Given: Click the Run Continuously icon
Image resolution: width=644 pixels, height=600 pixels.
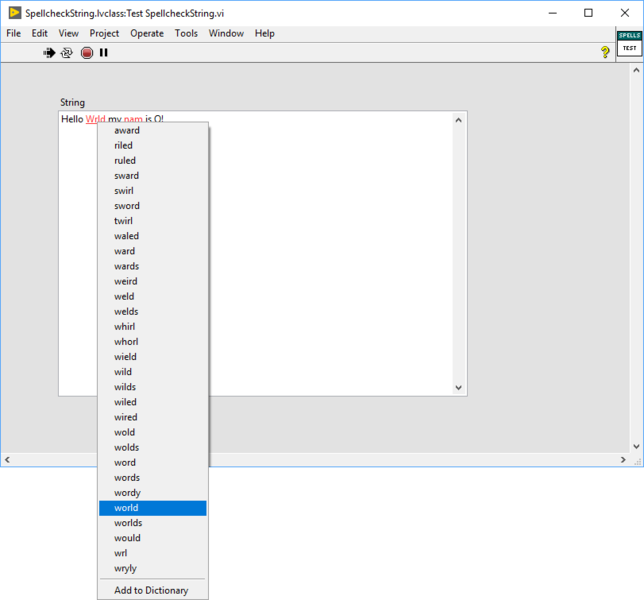Looking at the screenshot, I should coord(67,53).
